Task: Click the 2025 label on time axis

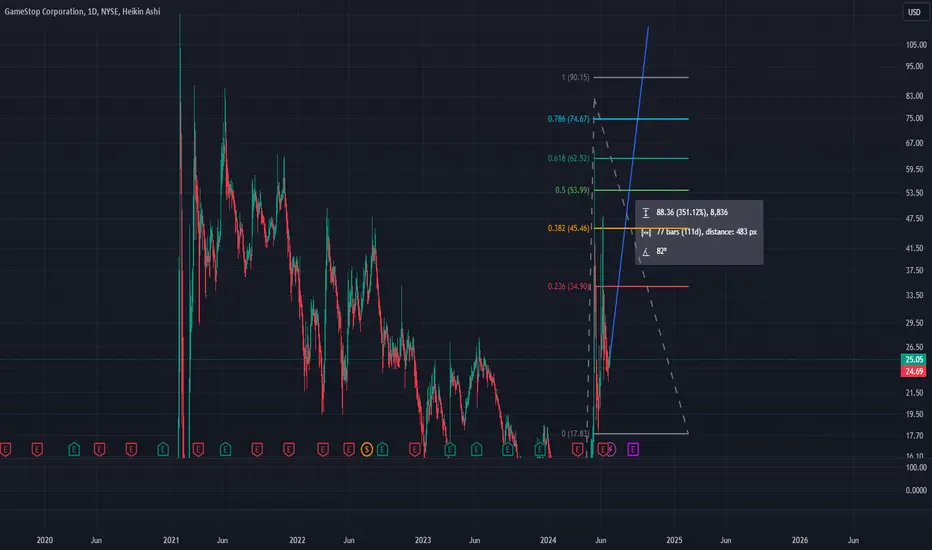Action: [x=674, y=540]
